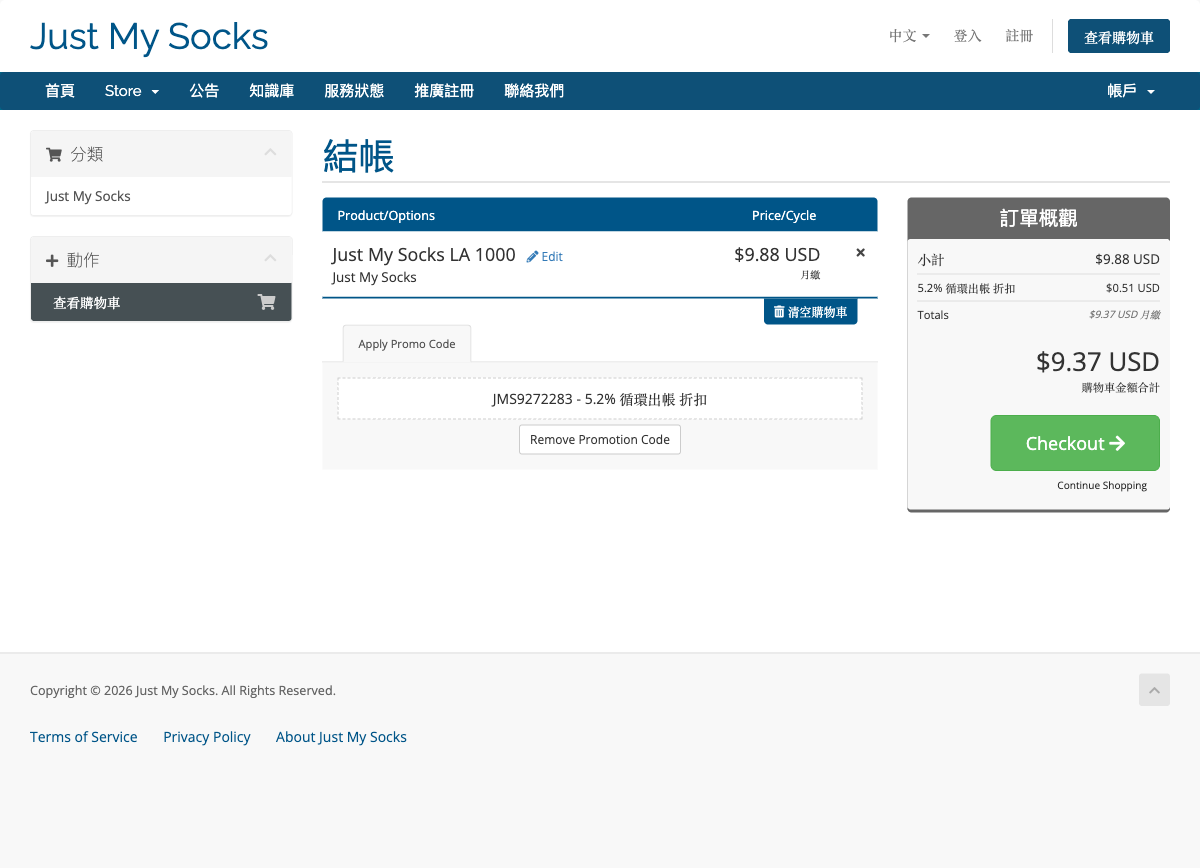The image size is (1200, 868).
Task: Open 聯絡我們 contact menu item
Action: [534, 91]
